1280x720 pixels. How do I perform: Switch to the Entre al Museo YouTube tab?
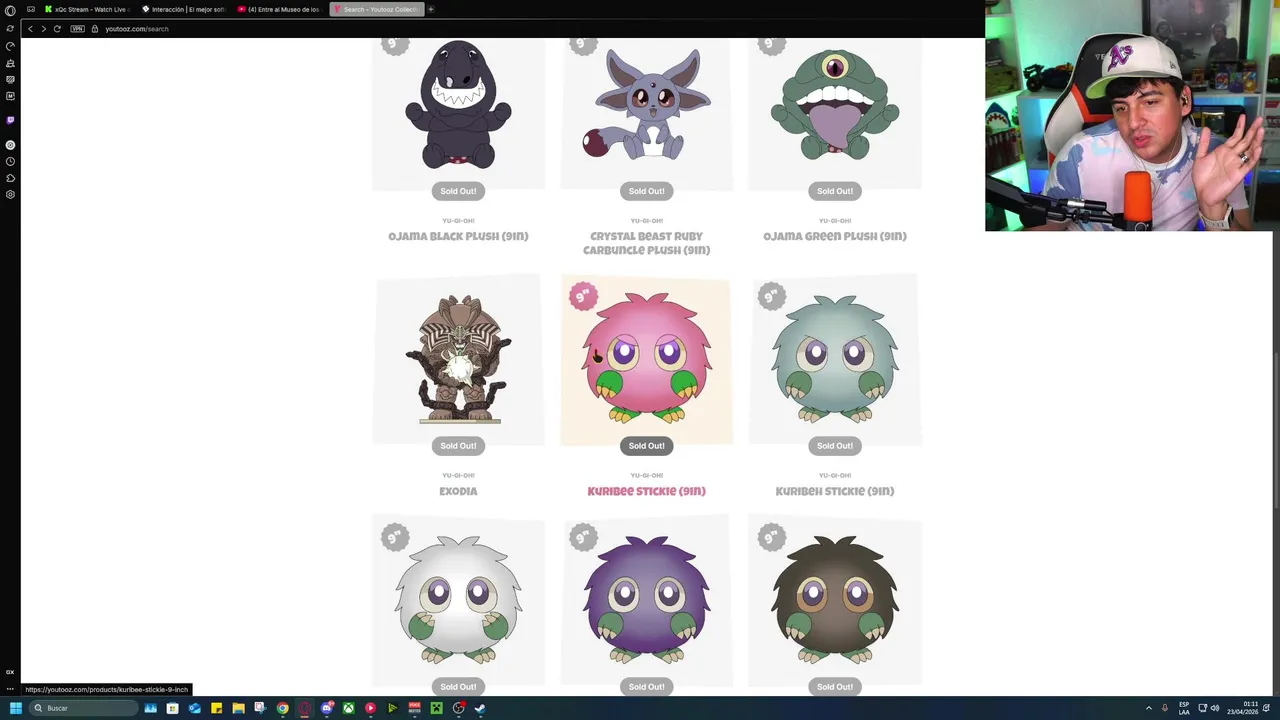280,9
